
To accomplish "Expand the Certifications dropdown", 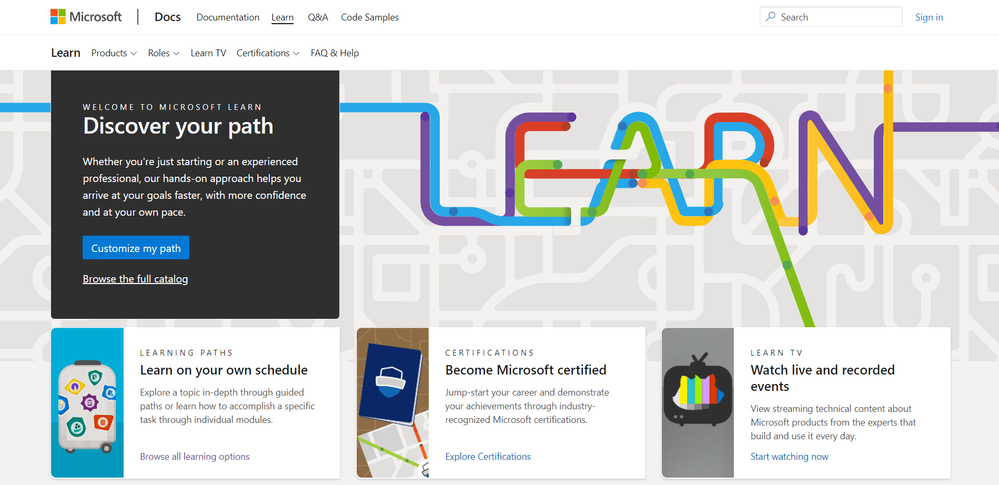I will [268, 53].
